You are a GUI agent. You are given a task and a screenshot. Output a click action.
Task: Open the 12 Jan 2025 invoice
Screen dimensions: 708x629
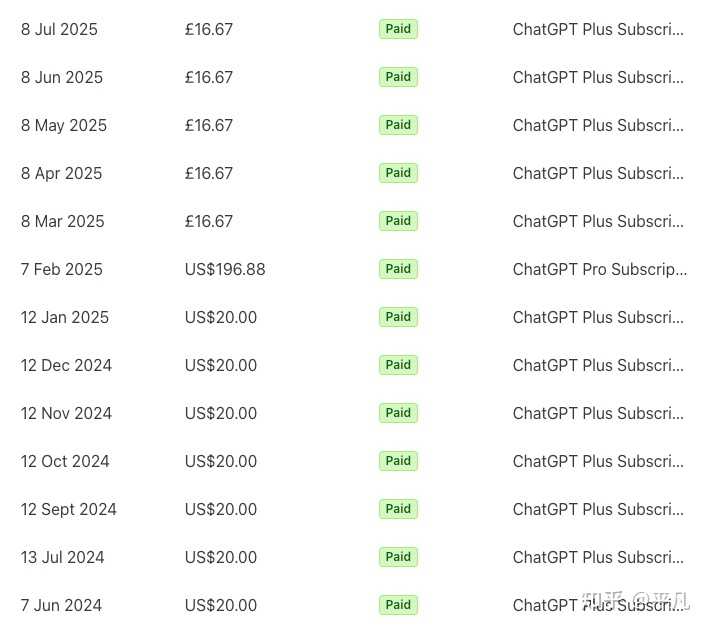[x=64, y=317]
